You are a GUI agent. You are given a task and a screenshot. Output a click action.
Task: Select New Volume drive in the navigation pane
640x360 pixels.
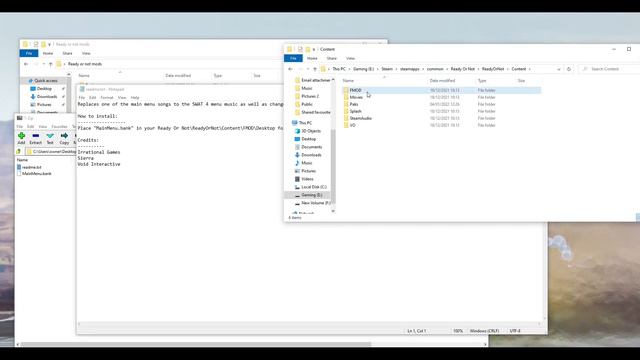click(312, 203)
